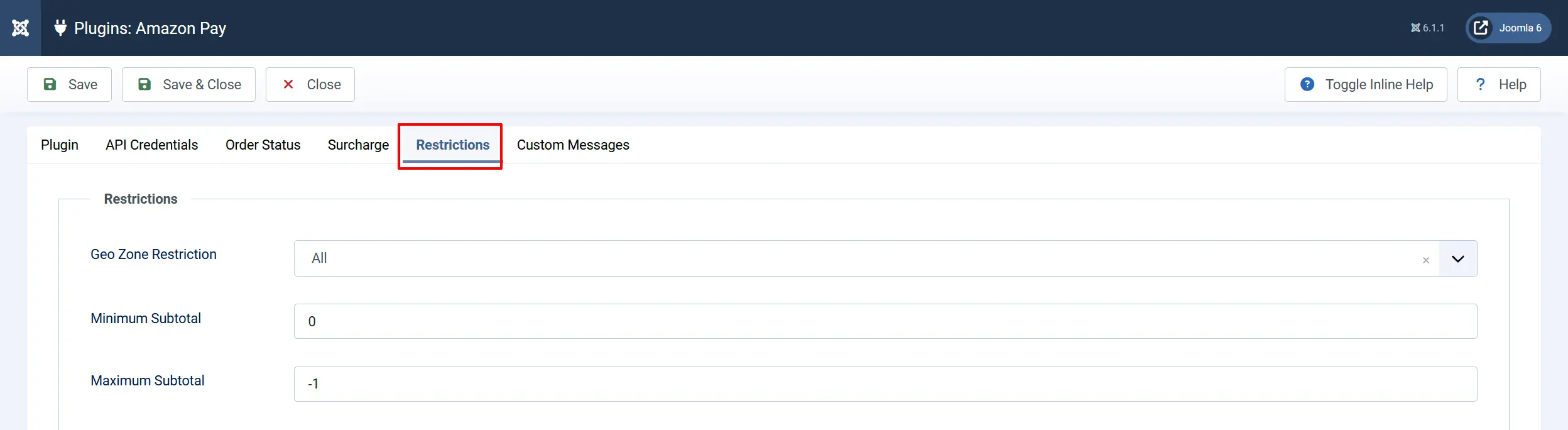Click the Geo Zone Restriction label
The height and width of the screenshot is (430, 1568).
153,254
